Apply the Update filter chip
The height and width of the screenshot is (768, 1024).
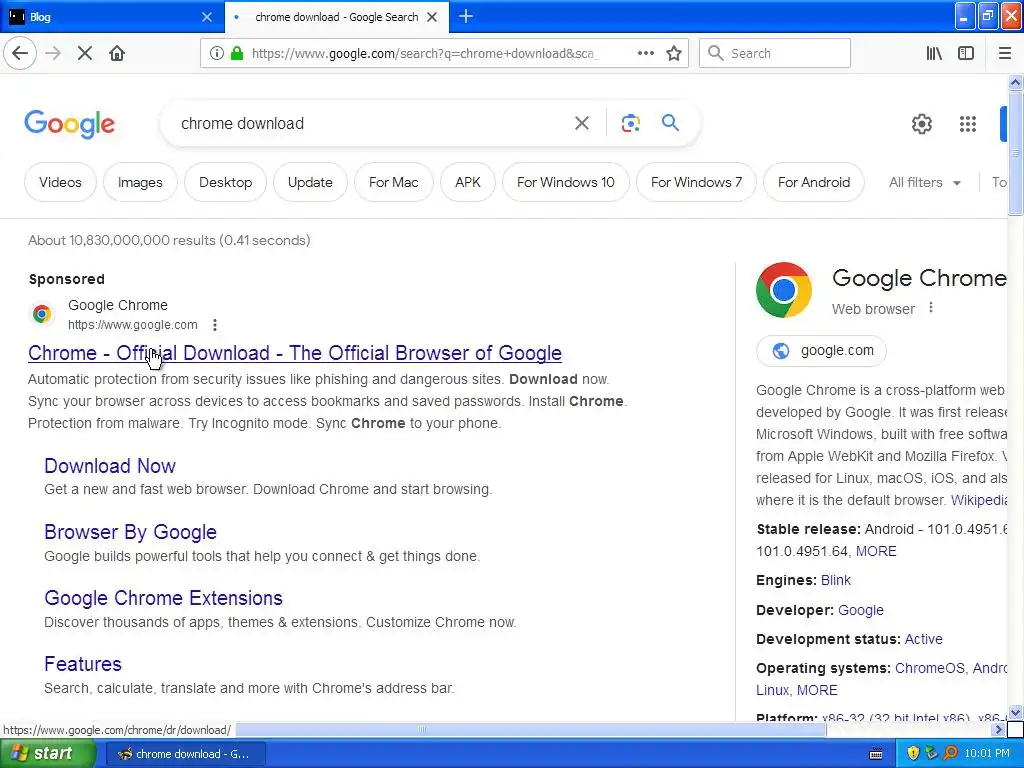(310, 182)
